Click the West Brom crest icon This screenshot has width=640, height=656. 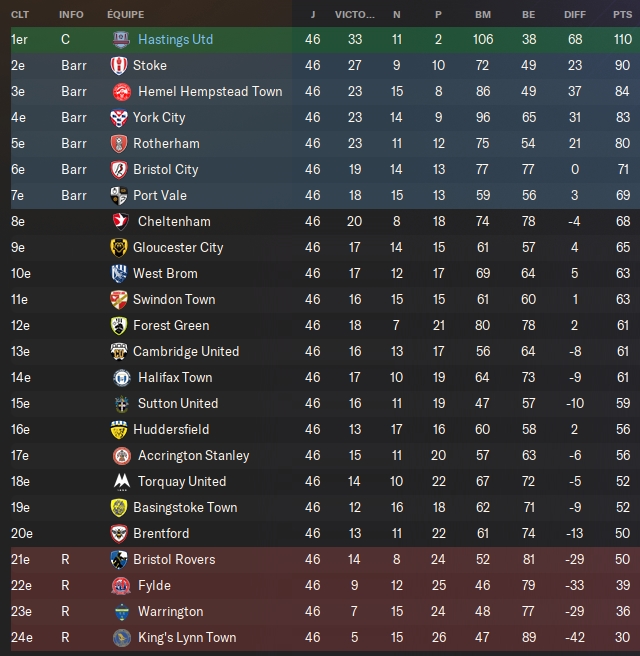119,273
